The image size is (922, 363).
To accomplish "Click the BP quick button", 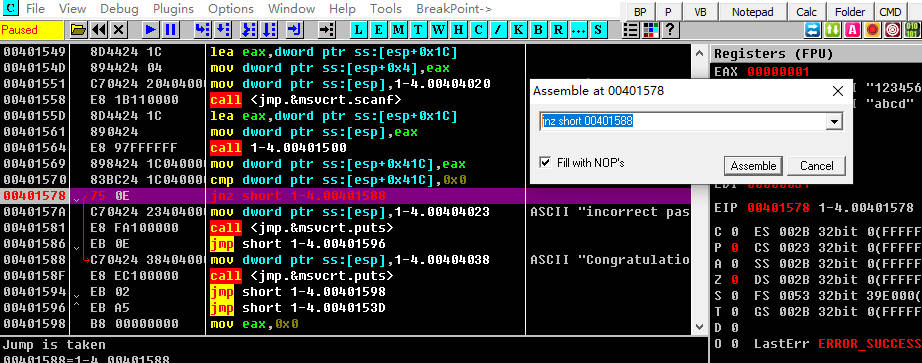I will [x=640, y=12].
